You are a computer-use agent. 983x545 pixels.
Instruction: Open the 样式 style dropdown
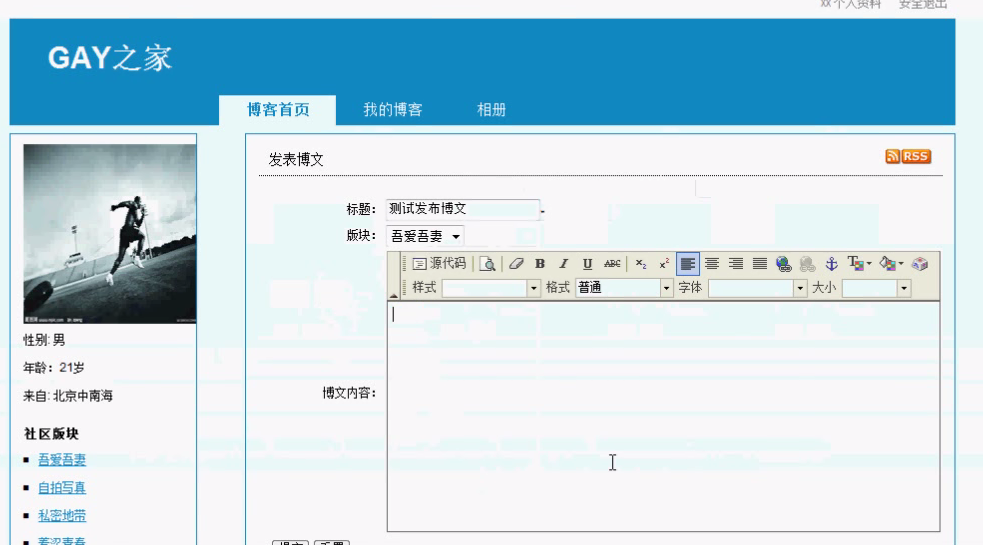[491, 288]
